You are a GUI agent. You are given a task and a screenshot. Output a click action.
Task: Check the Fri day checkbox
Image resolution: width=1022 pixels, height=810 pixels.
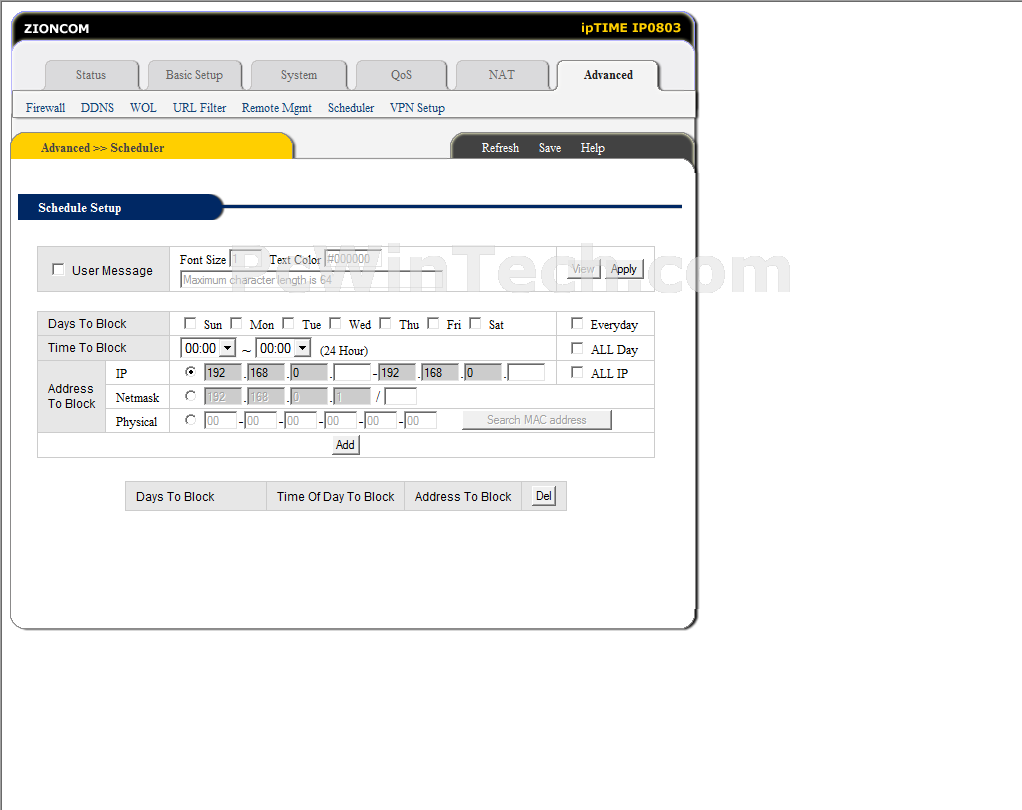pyautogui.click(x=433, y=323)
